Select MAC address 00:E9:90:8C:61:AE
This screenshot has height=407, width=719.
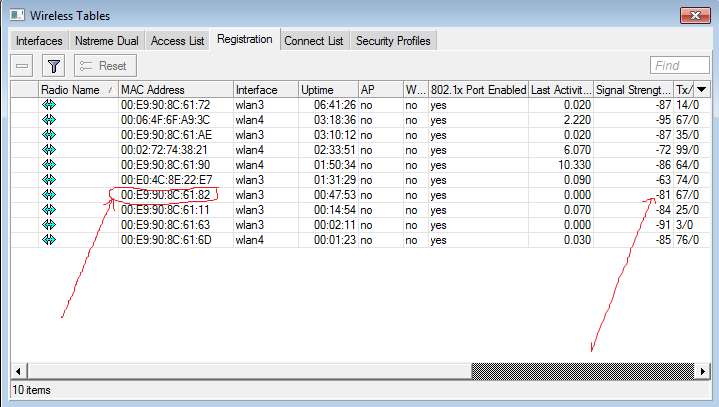[x=166, y=135]
